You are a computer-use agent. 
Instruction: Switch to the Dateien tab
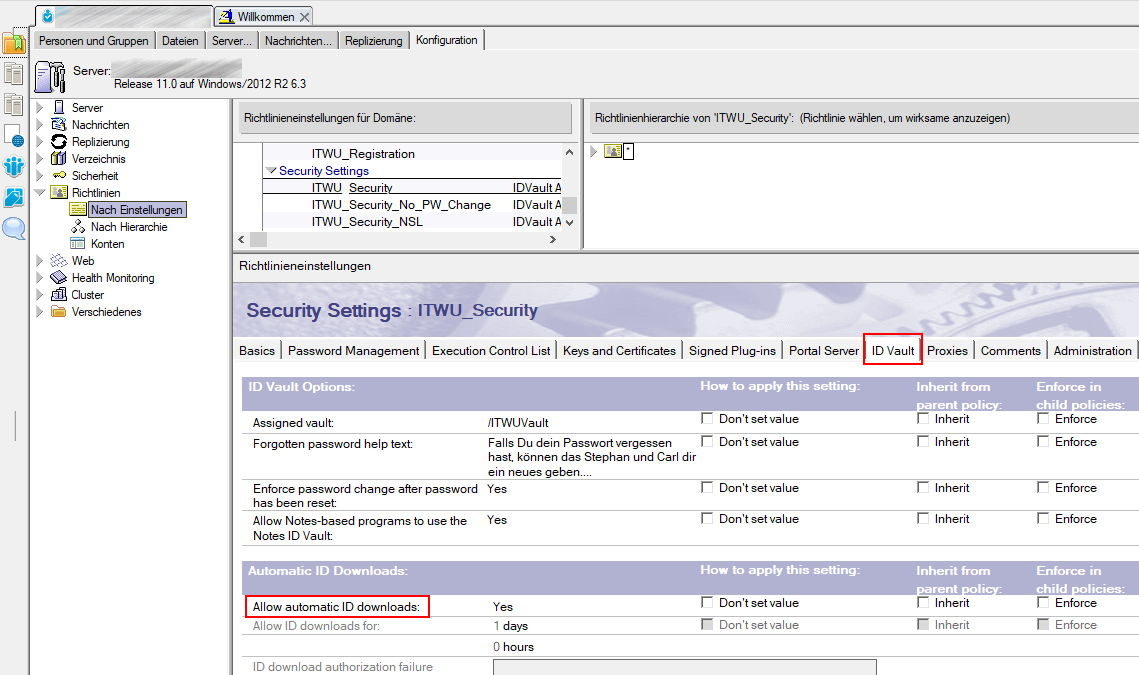[x=180, y=41]
